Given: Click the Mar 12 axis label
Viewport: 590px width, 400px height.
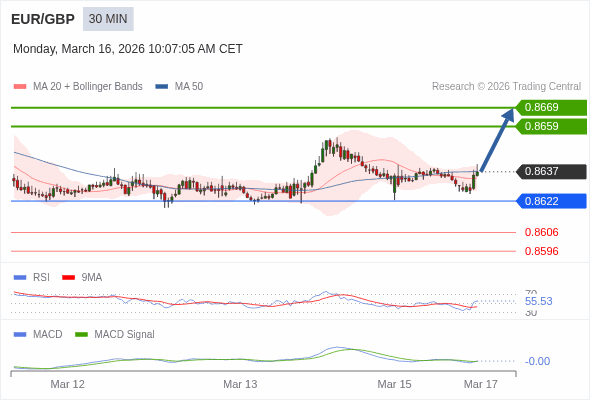Looking at the screenshot, I should click(68, 384).
